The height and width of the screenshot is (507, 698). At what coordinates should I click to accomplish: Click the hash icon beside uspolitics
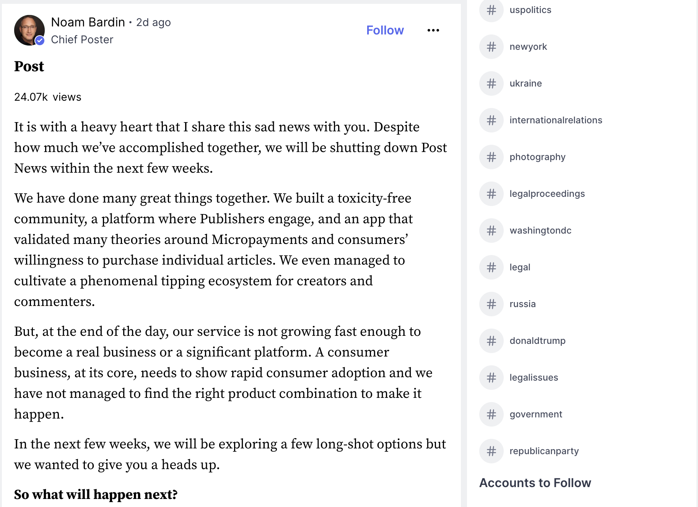point(491,10)
